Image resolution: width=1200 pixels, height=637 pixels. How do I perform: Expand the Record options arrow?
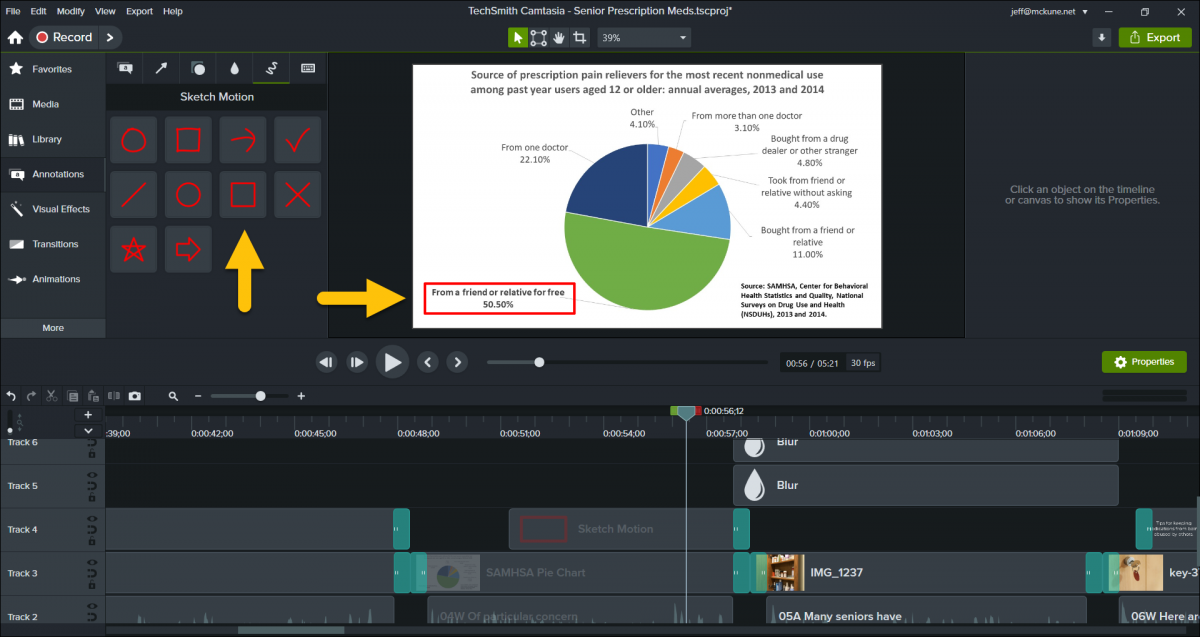coord(110,37)
